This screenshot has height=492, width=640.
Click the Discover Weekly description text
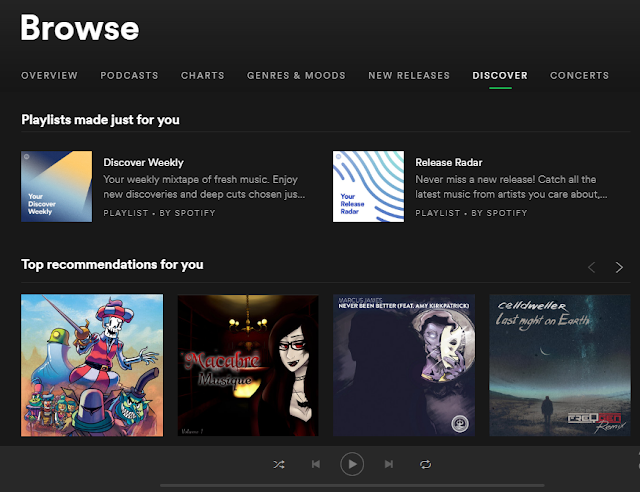pos(204,187)
